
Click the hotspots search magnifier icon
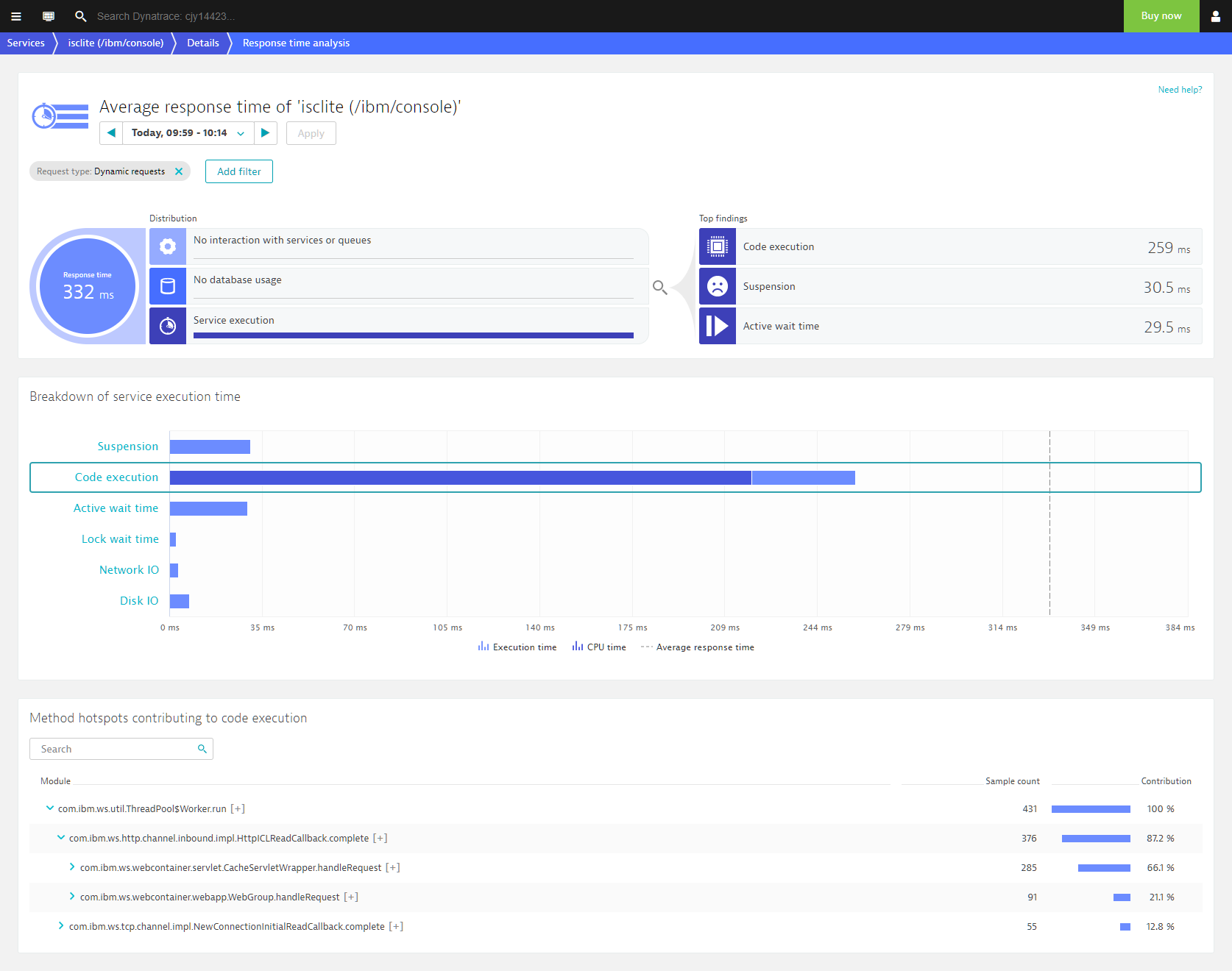click(x=202, y=749)
